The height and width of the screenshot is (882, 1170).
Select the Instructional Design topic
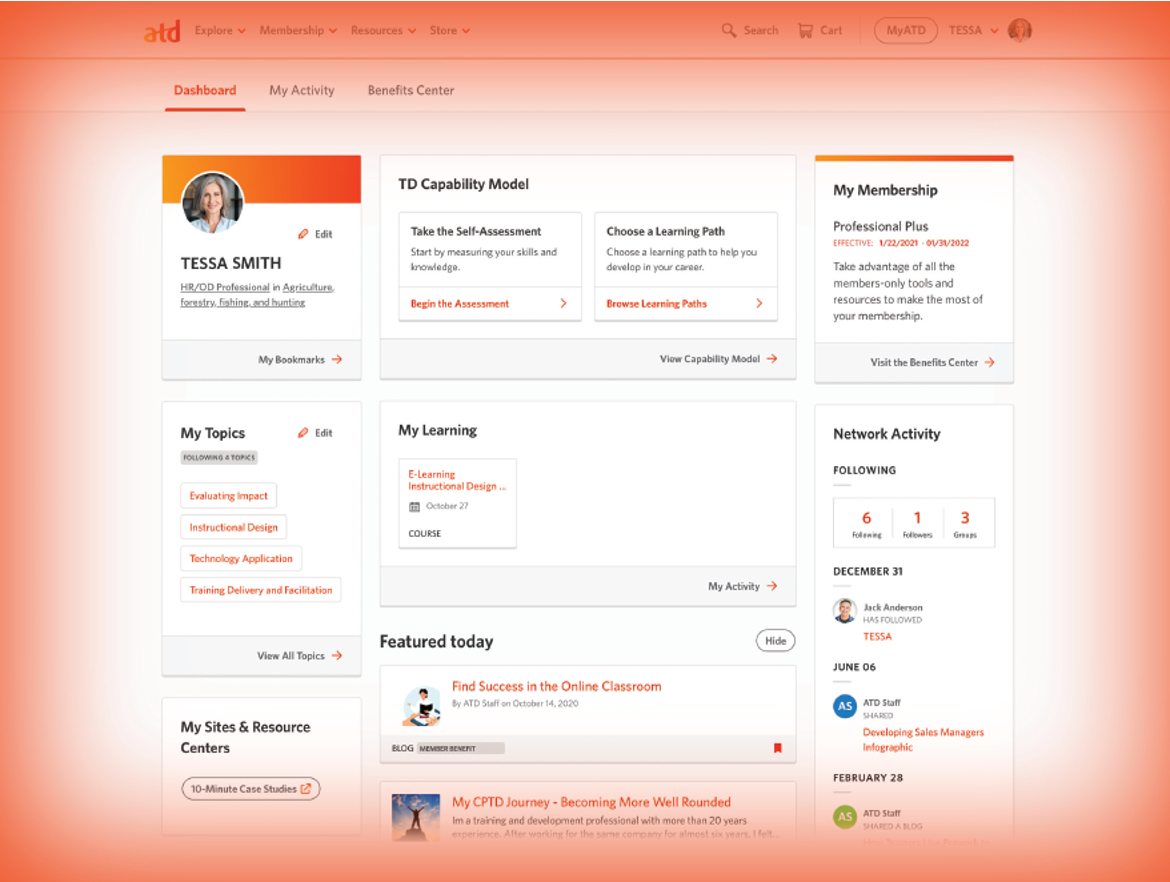tap(234, 528)
